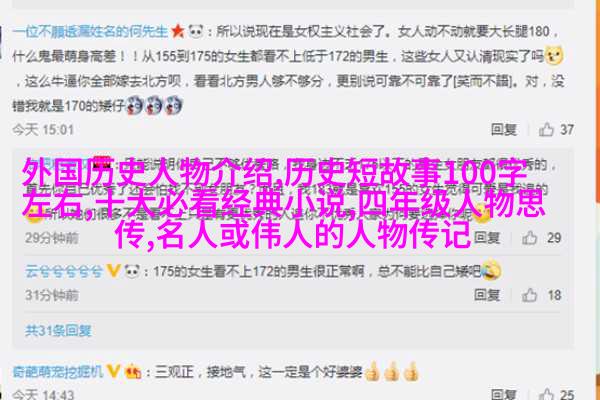
Task: Like the 云兮兮兮兮兮 reply with 18 likes
Action: coord(530,295)
